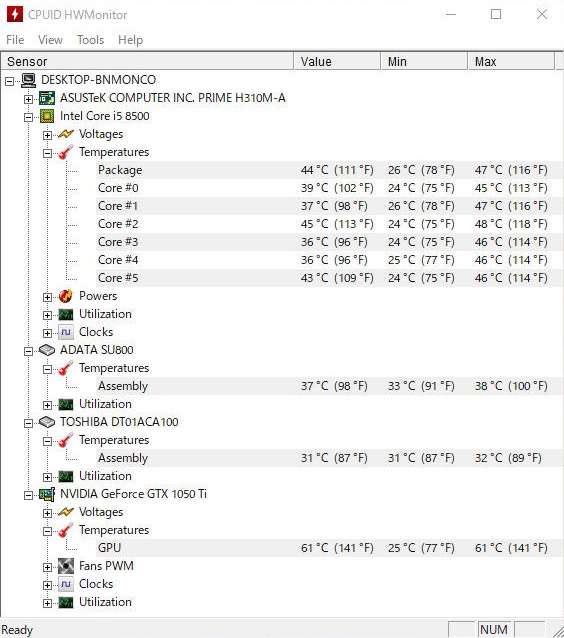
Task: Click the NVIDIA GeForce GTX 1050 Ti card icon
Action: [47, 494]
